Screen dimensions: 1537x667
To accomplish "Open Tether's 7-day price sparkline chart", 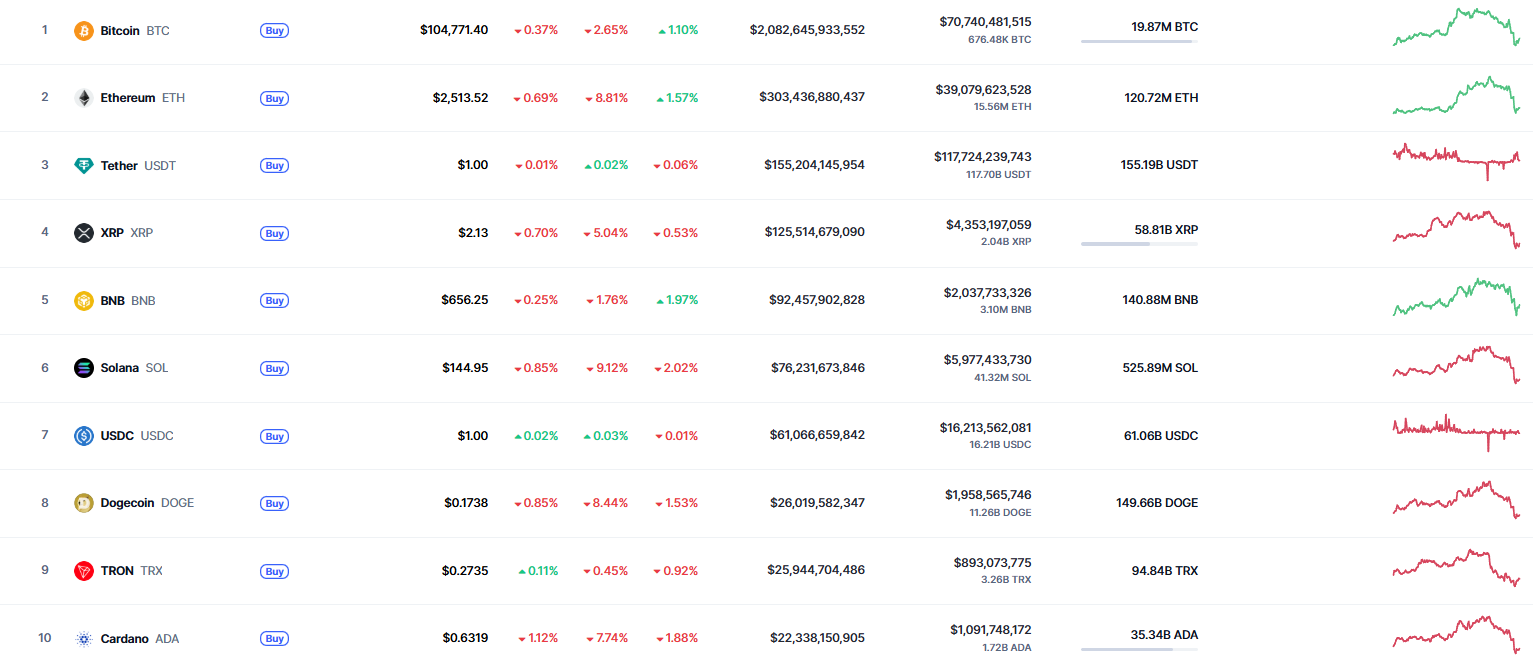I will pos(1456,159).
